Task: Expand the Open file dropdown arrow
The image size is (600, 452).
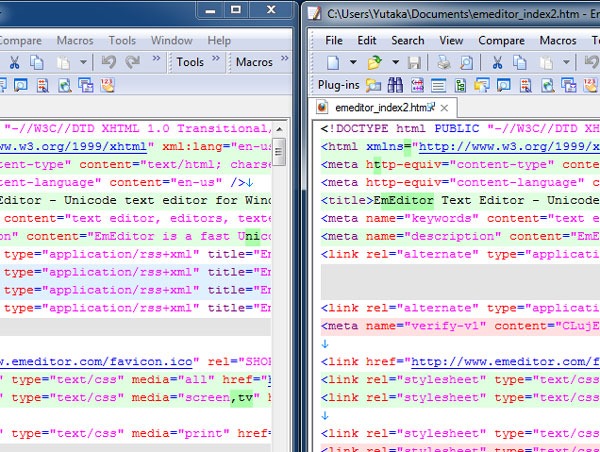Action: [395, 62]
